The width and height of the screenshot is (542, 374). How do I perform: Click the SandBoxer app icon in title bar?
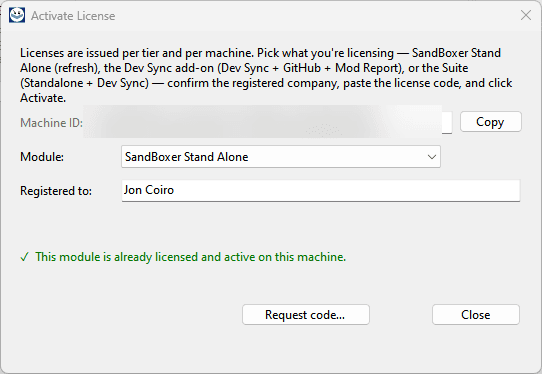click(x=17, y=15)
